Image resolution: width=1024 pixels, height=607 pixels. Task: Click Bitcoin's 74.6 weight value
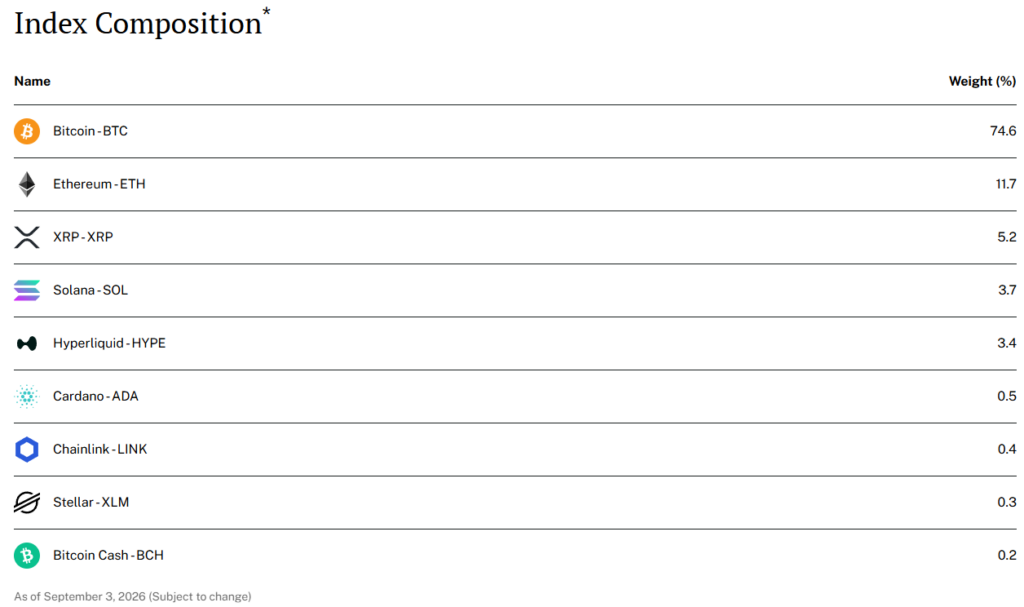[1003, 131]
